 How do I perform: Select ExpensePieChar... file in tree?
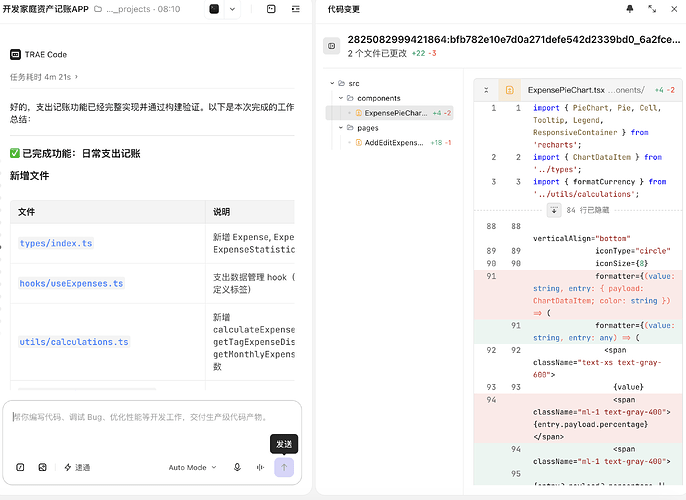(x=389, y=113)
